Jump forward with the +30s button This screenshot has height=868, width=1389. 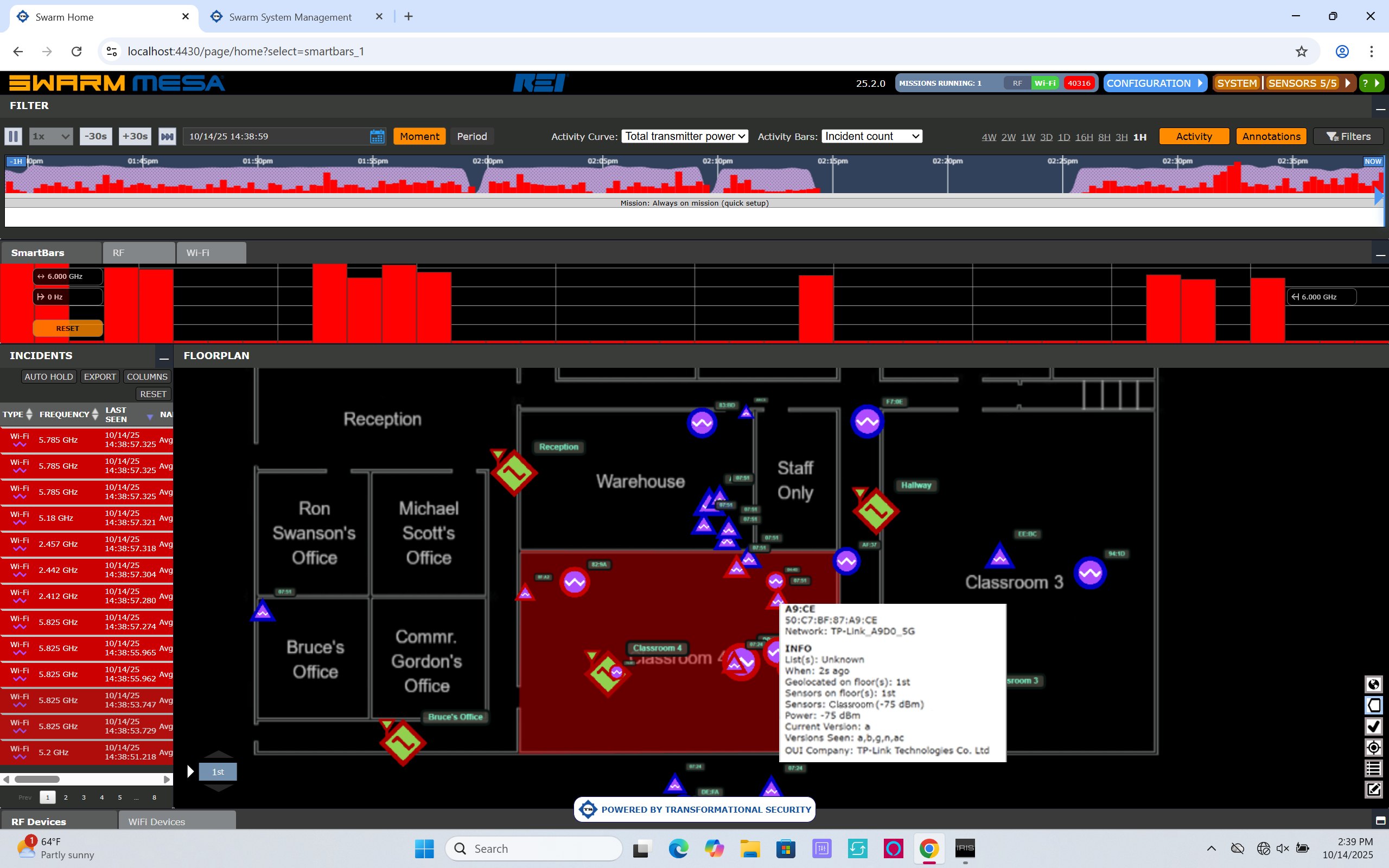[135, 137]
